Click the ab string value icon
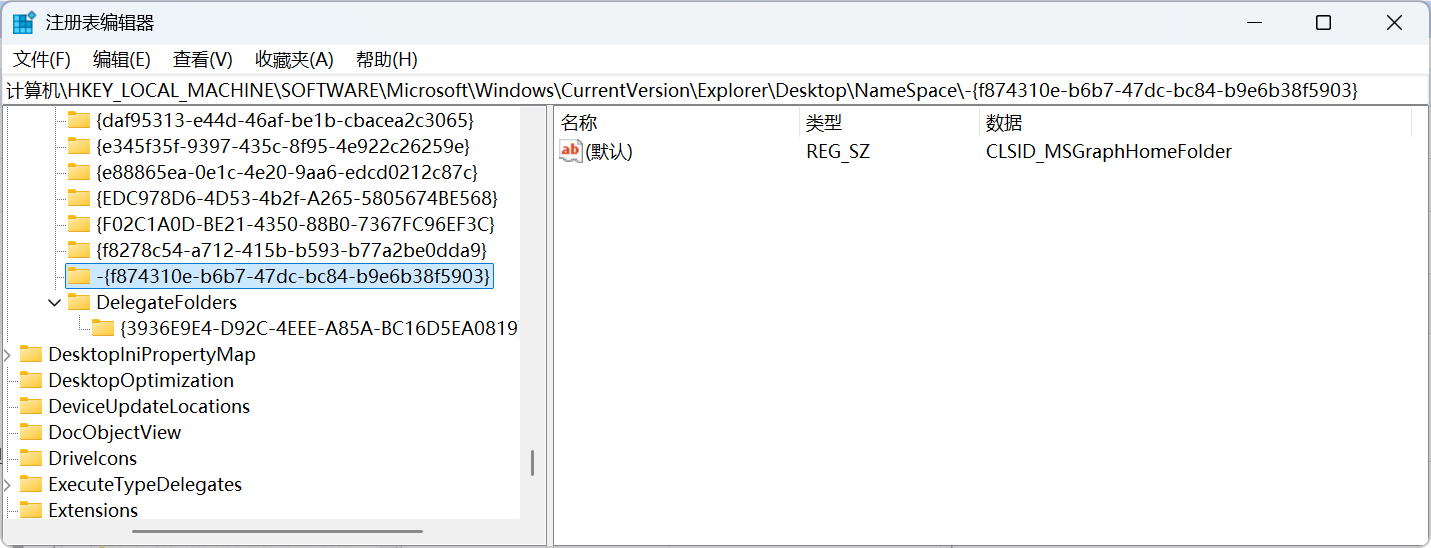The width and height of the screenshot is (1431, 548). click(x=570, y=151)
